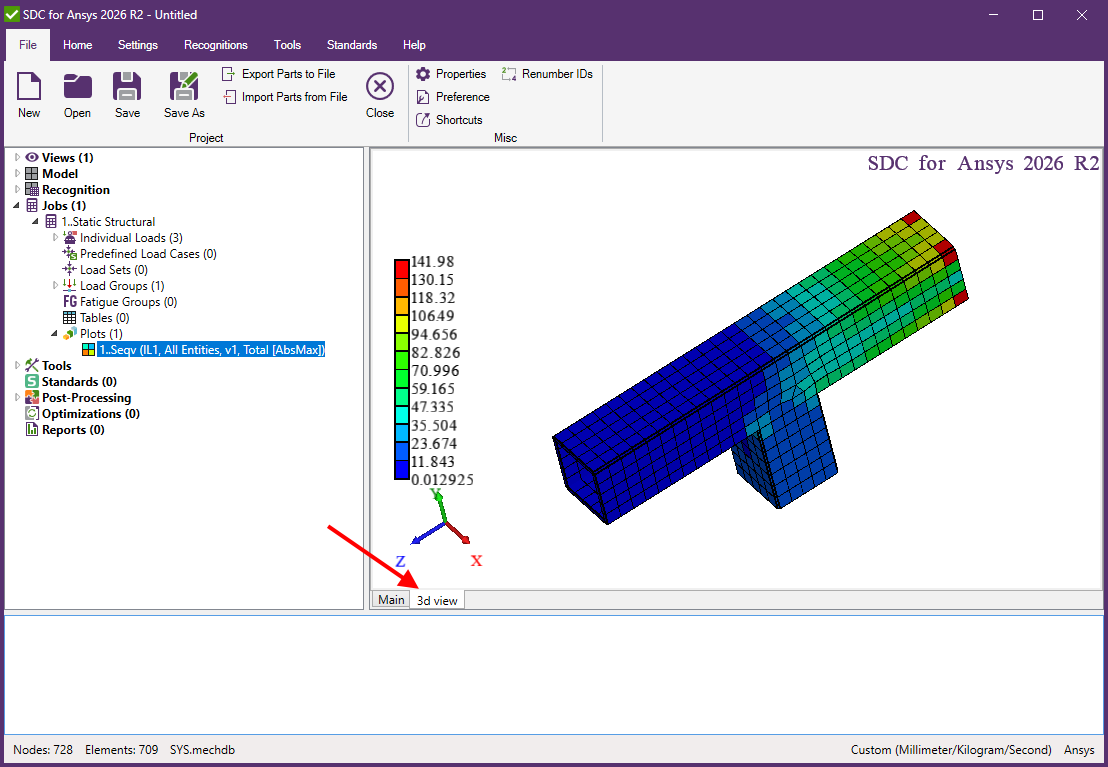Expand Individual Loads (3)
This screenshot has height=767, width=1108.
coord(56,238)
